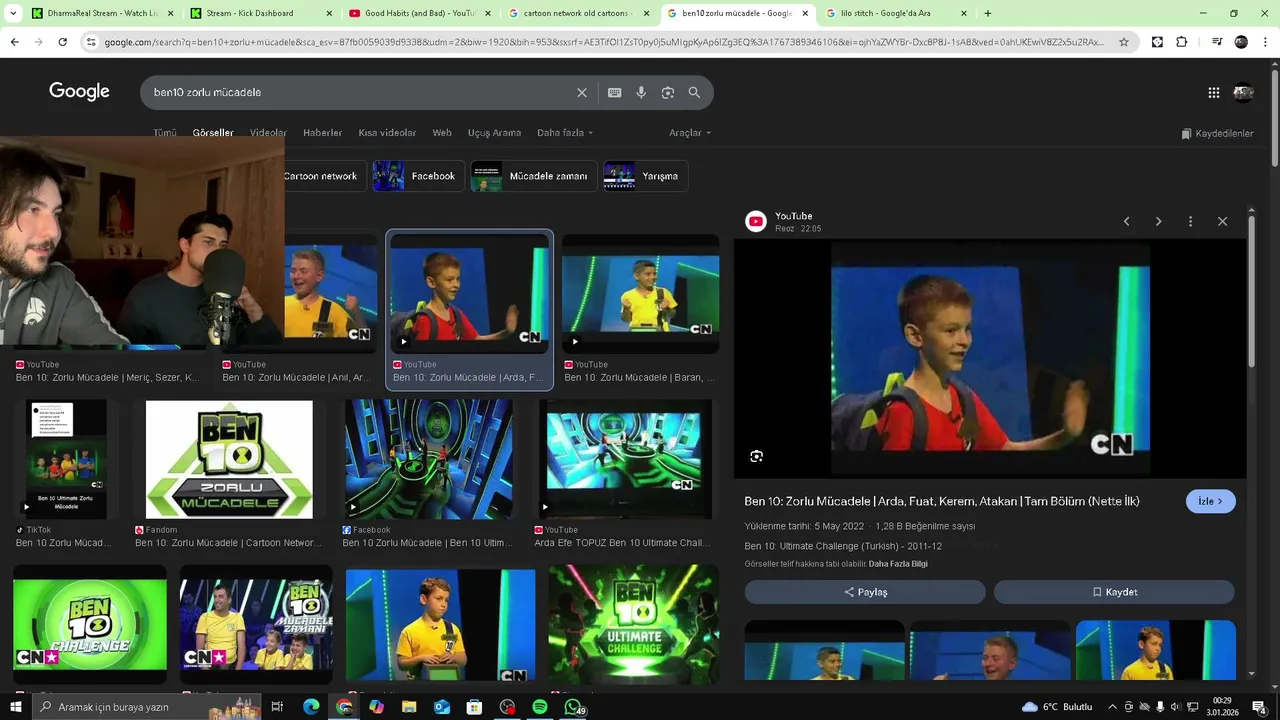Clear the Google search box text
1280x720 pixels.
point(582,92)
